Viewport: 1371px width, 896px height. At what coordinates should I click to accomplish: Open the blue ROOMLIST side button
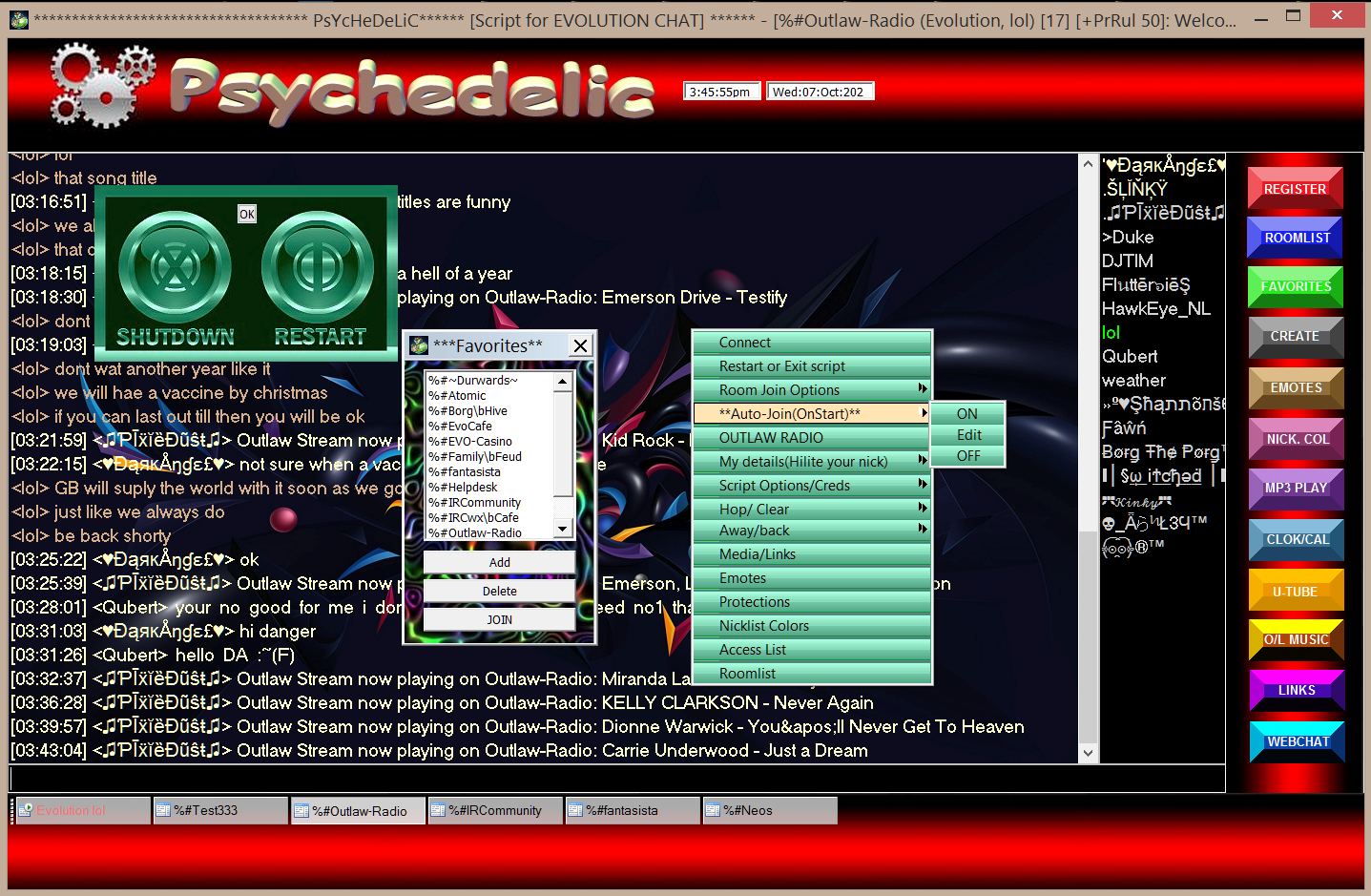pos(1295,238)
